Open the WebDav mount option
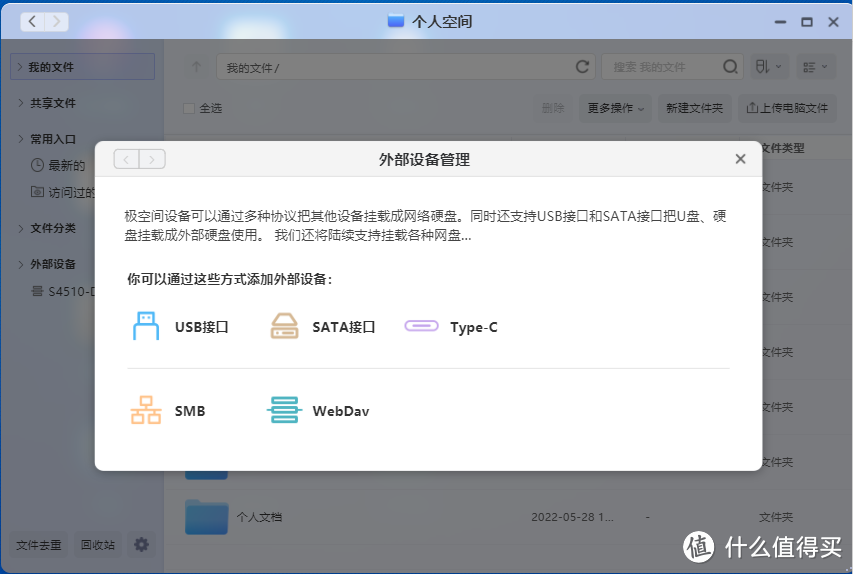The height and width of the screenshot is (574, 853). pyautogui.click(x=285, y=411)
